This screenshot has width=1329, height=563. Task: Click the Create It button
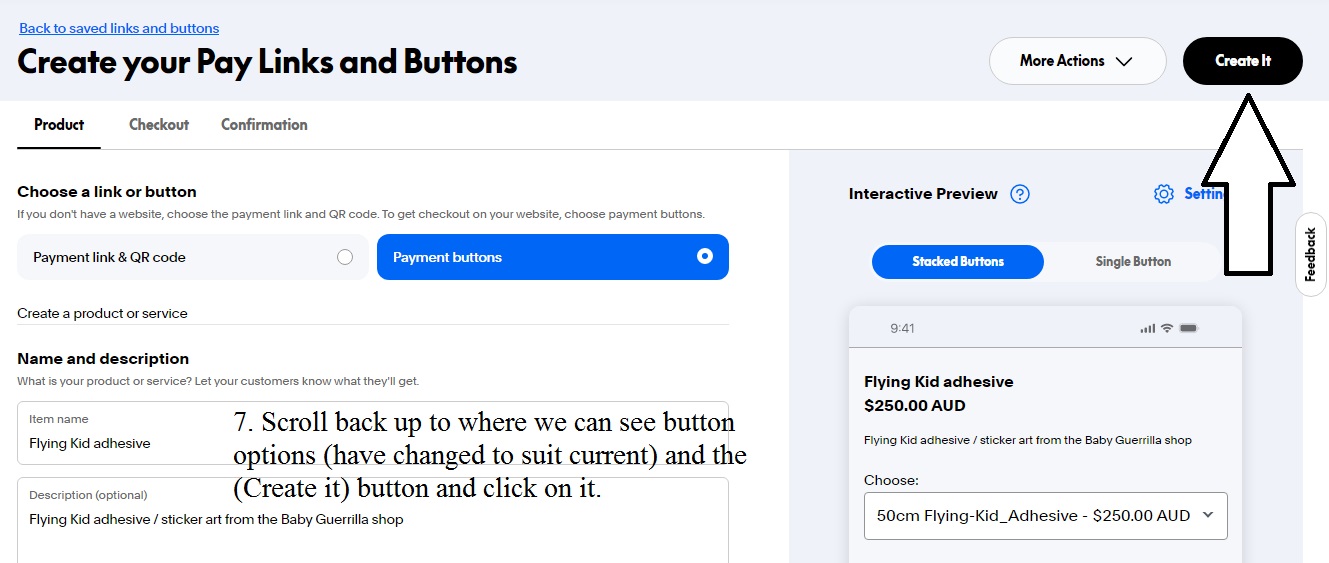click(1243, 61)
